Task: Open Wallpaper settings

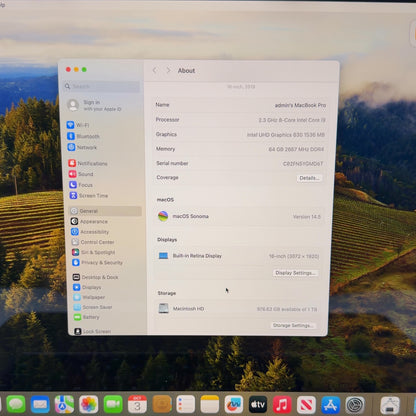Action: (x=89, y=297)
